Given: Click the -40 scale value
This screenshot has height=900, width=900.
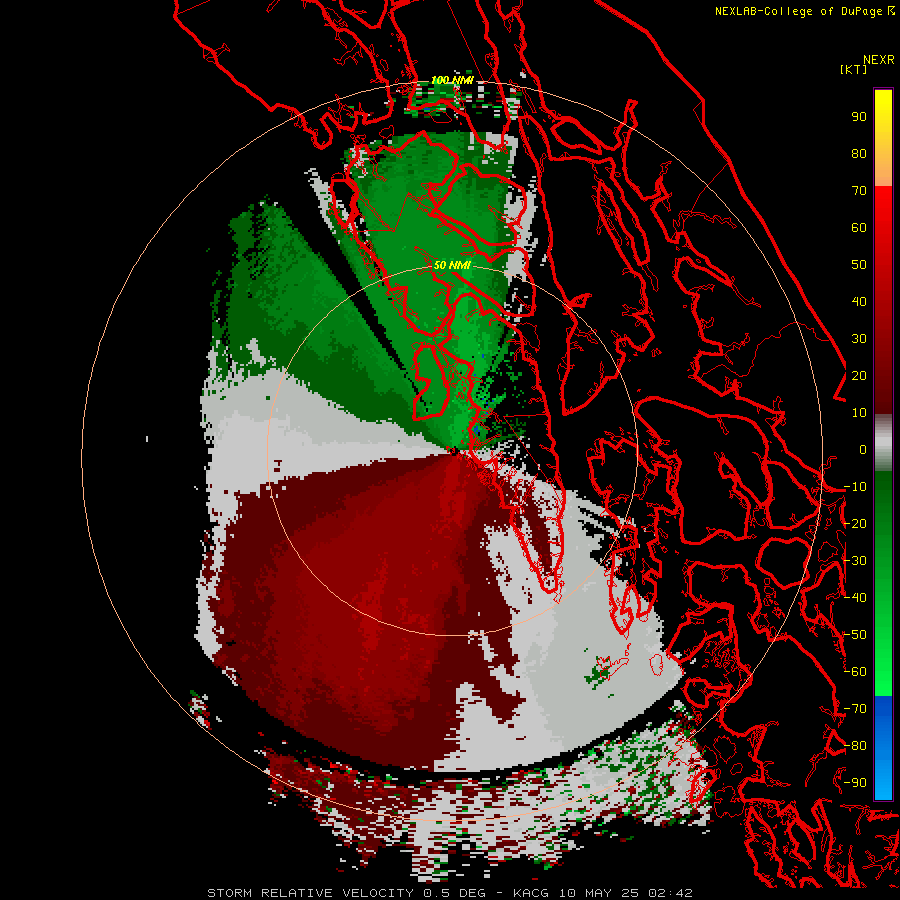Looking at the screenshot, I should (855, 598).
